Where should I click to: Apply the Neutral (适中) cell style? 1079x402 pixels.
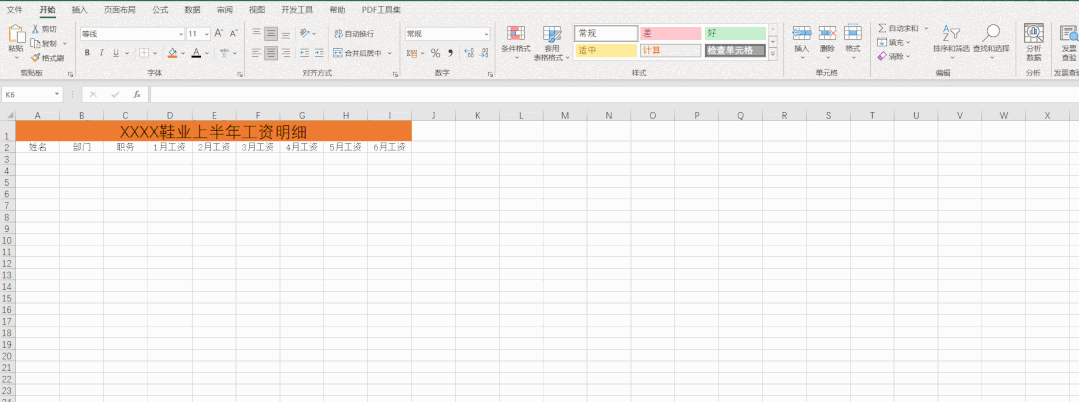tap(606, 50)
